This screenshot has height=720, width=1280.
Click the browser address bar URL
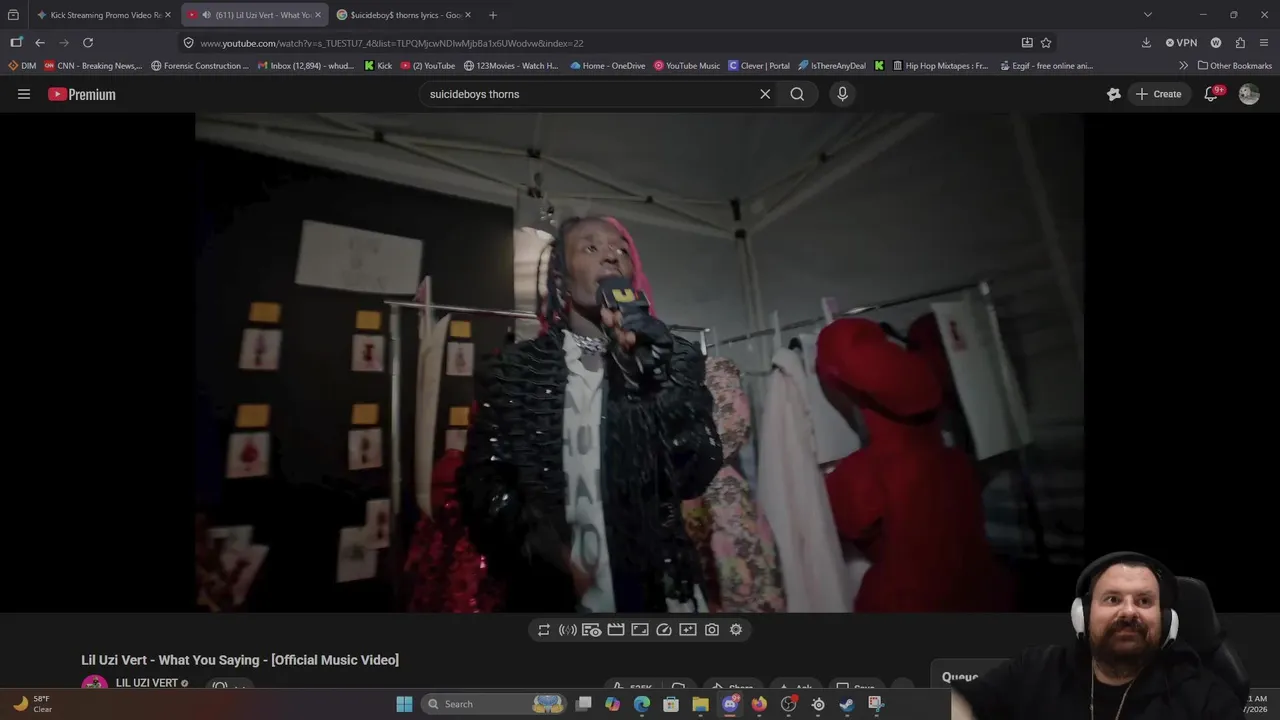click(x=391, y=43)
